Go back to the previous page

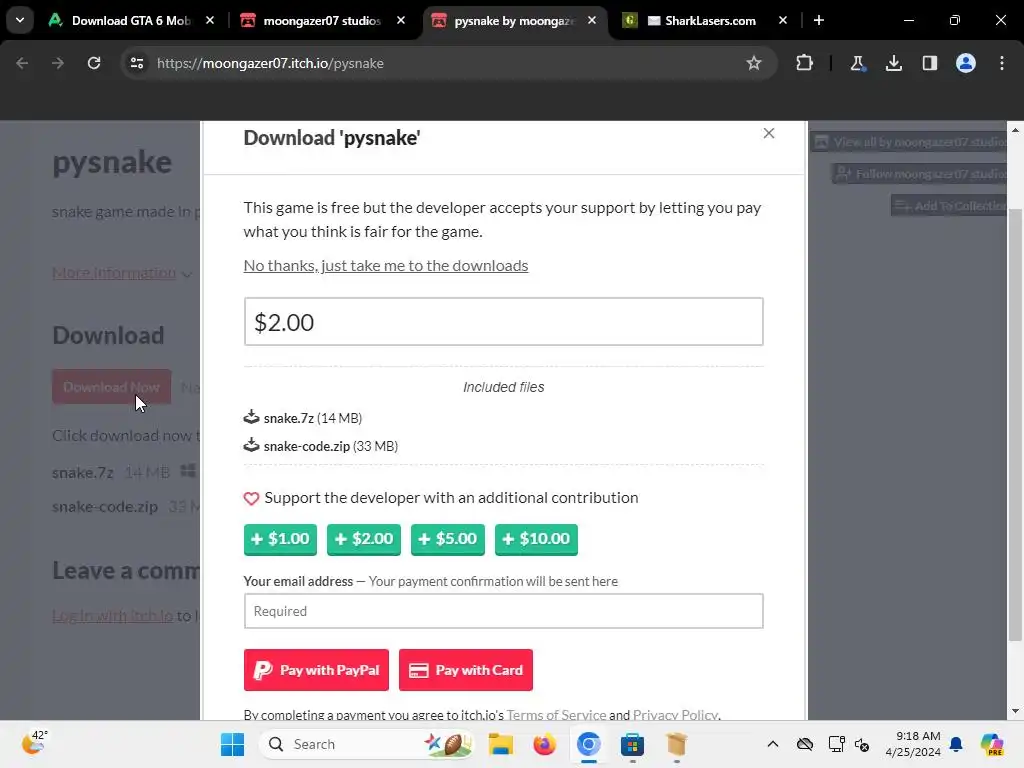tap(22, 63)
